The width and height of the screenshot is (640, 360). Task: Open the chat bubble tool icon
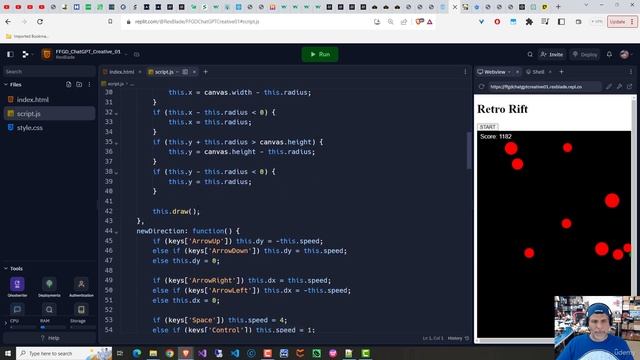[x=17, y=309]
